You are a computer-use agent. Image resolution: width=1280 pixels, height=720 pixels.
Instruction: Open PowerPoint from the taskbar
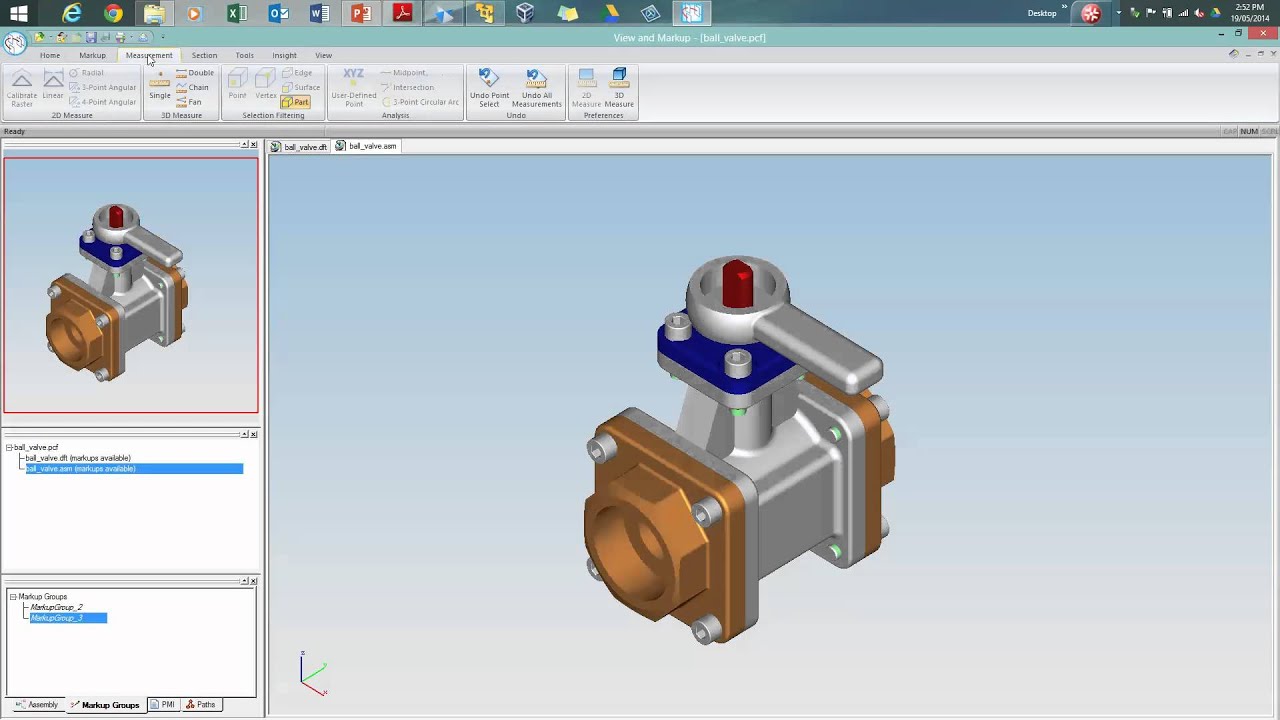click(361, 13)
